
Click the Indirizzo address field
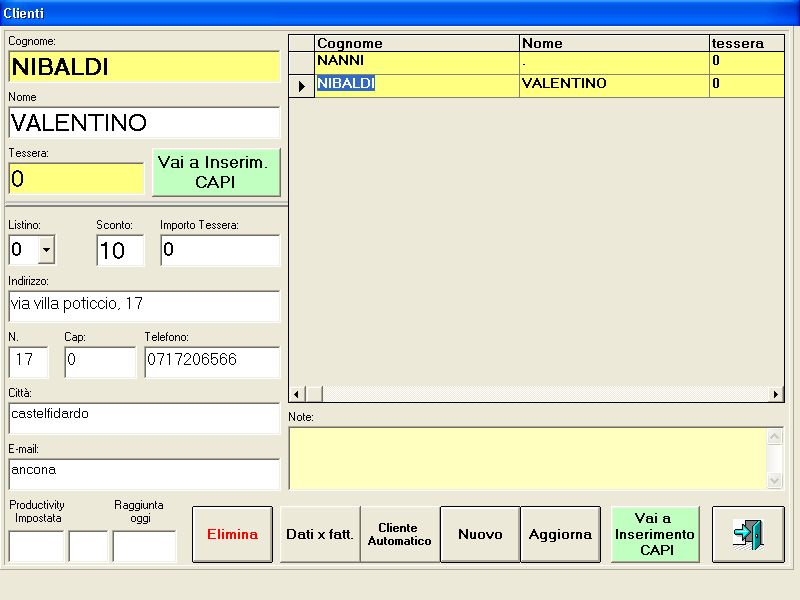[x=144, y=306]
